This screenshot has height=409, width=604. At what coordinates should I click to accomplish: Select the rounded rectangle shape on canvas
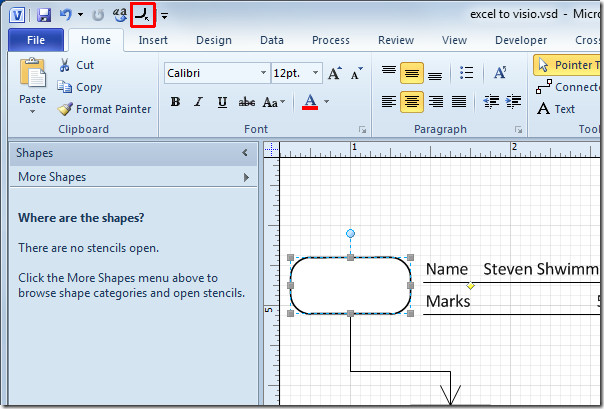(350, 285)
